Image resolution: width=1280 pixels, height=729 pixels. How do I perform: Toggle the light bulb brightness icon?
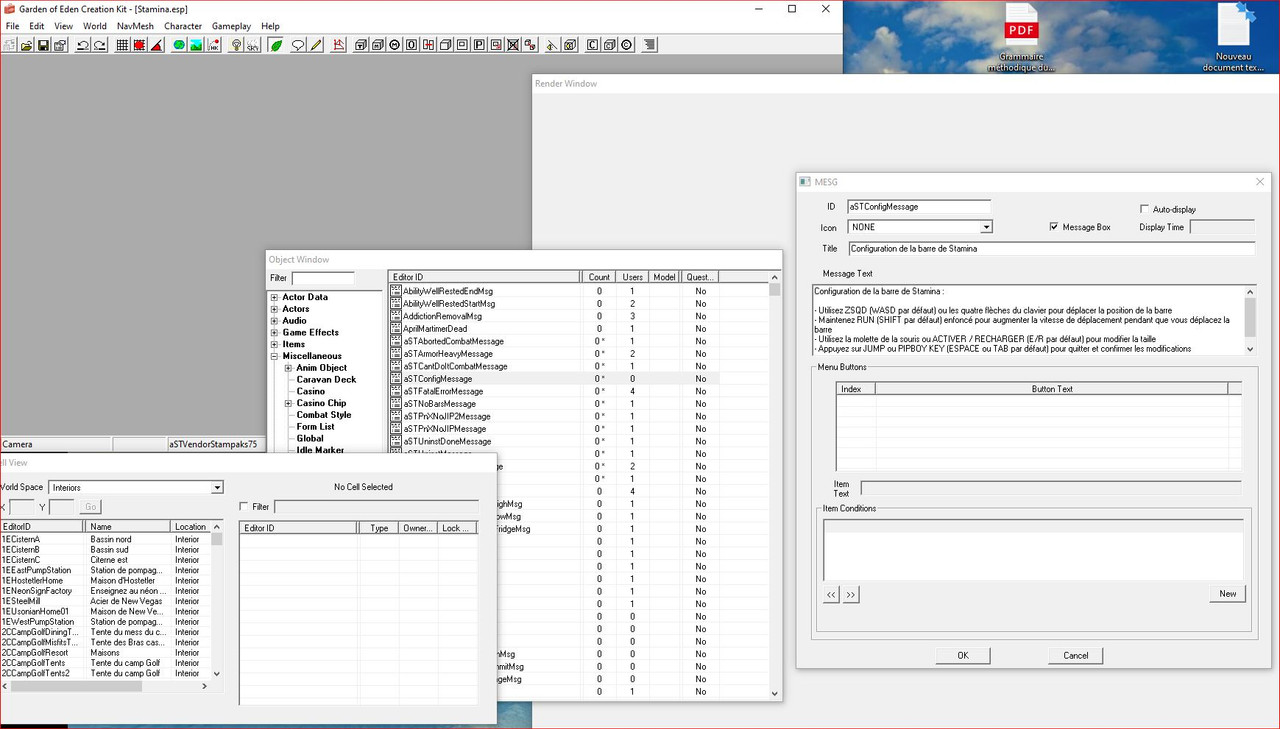pyautogui.click(x=236, y=45)
